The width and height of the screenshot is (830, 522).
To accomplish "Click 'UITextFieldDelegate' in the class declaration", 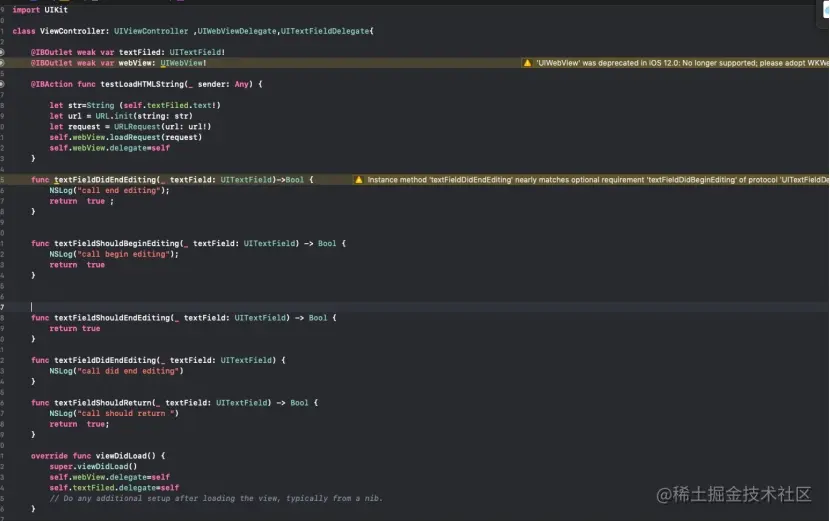I will click(324, 31).
